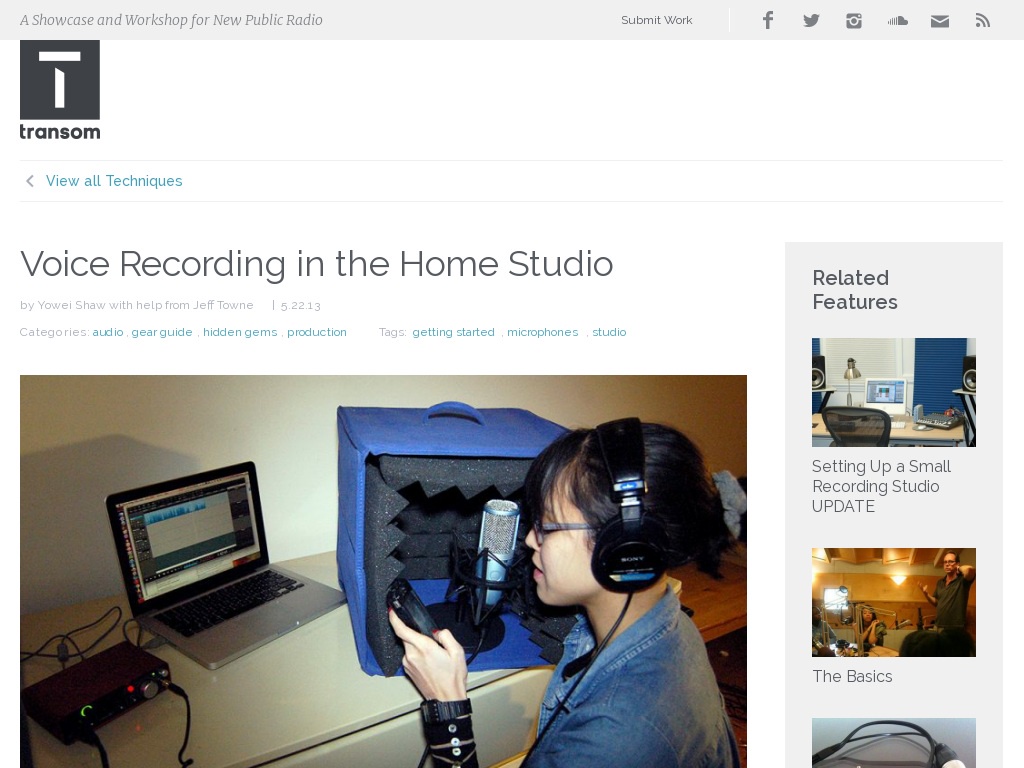Open Setting Up a Small Recording Studio UPDATE

click(x=881, y=487)
